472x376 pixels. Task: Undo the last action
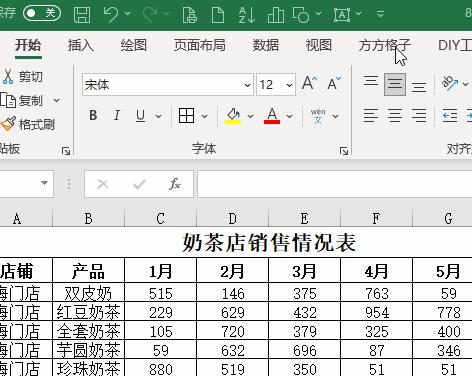click(x=111, y=14)
